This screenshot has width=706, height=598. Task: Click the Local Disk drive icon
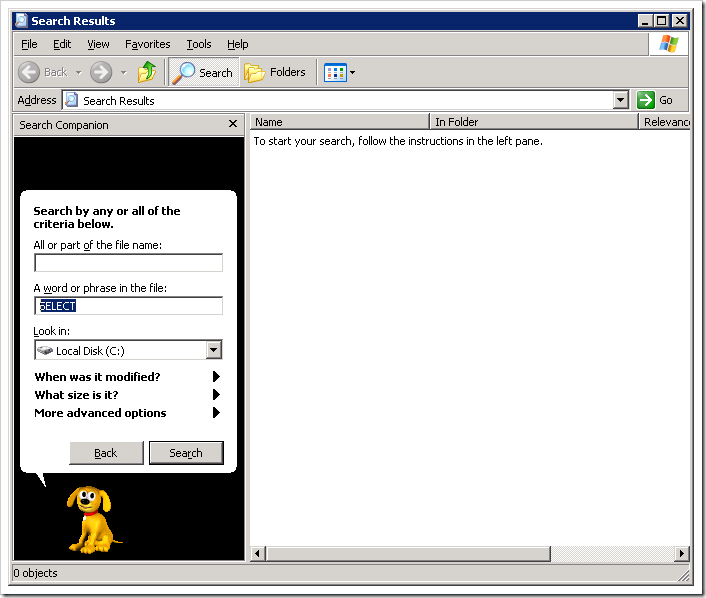click(x=45, y=350)
